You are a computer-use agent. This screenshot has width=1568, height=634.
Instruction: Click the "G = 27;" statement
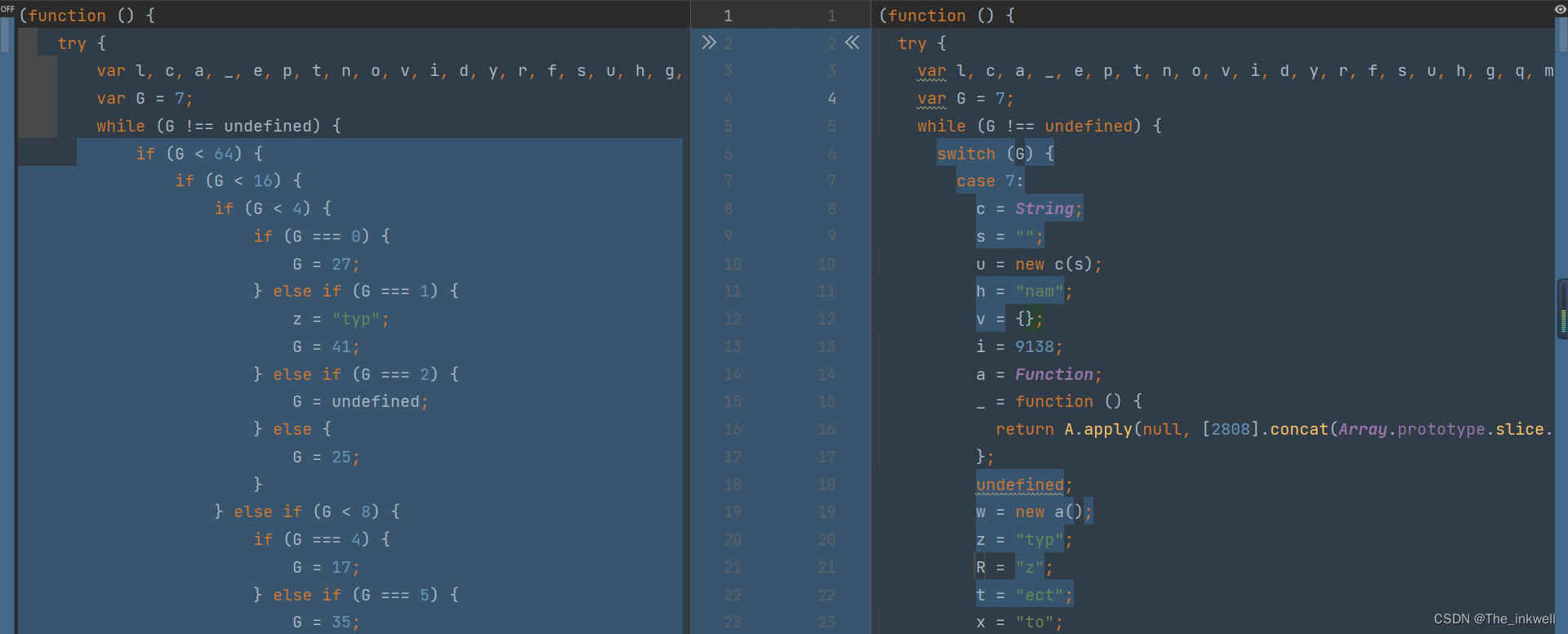(x=326, y=264)
